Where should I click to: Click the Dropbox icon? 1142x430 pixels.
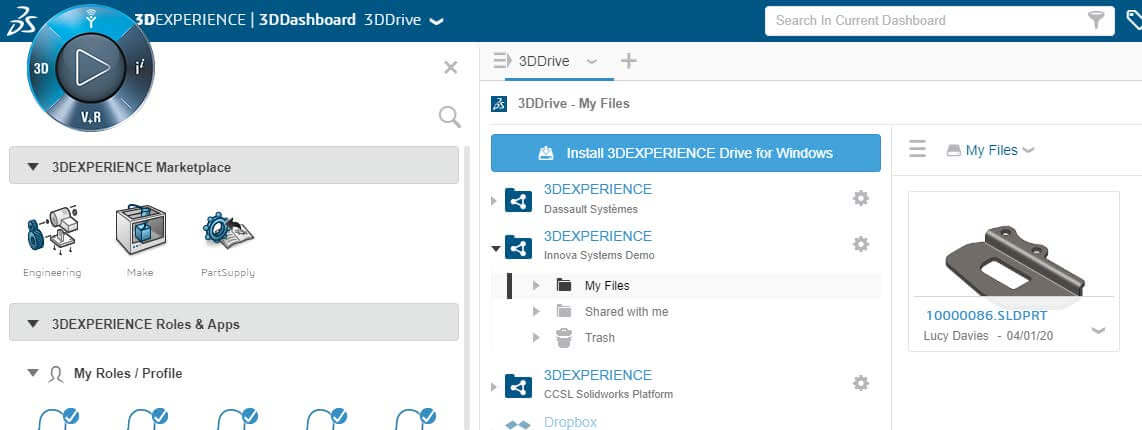518,424
